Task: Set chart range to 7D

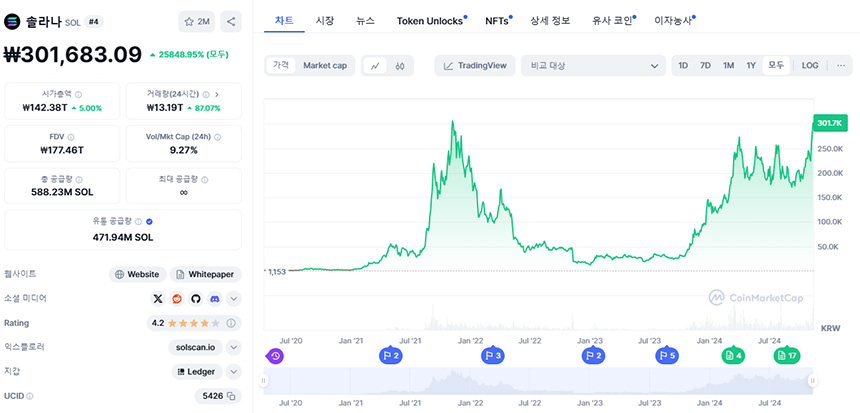Action: 705,65
